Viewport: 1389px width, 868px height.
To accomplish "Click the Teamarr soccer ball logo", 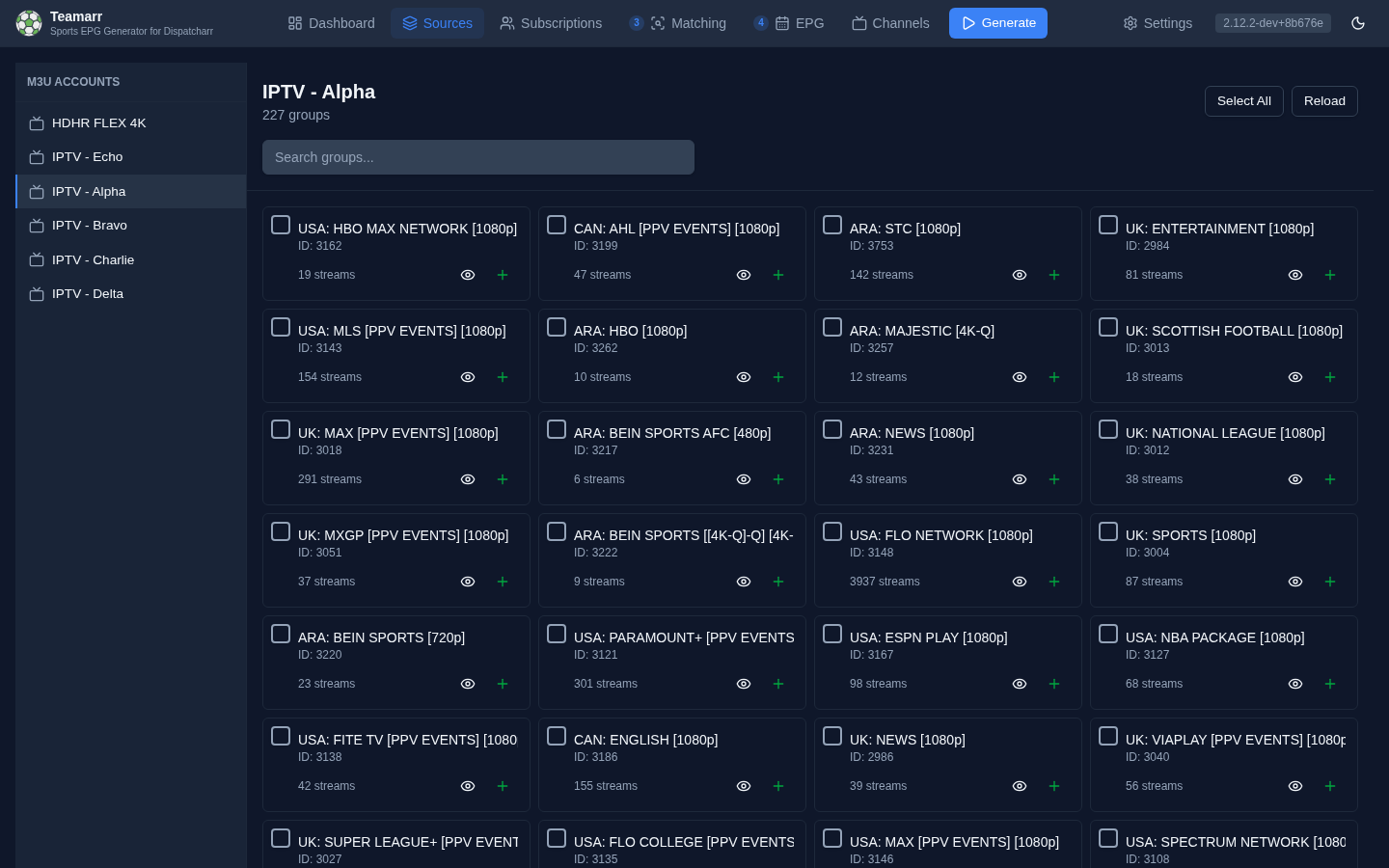I will 29,23.
